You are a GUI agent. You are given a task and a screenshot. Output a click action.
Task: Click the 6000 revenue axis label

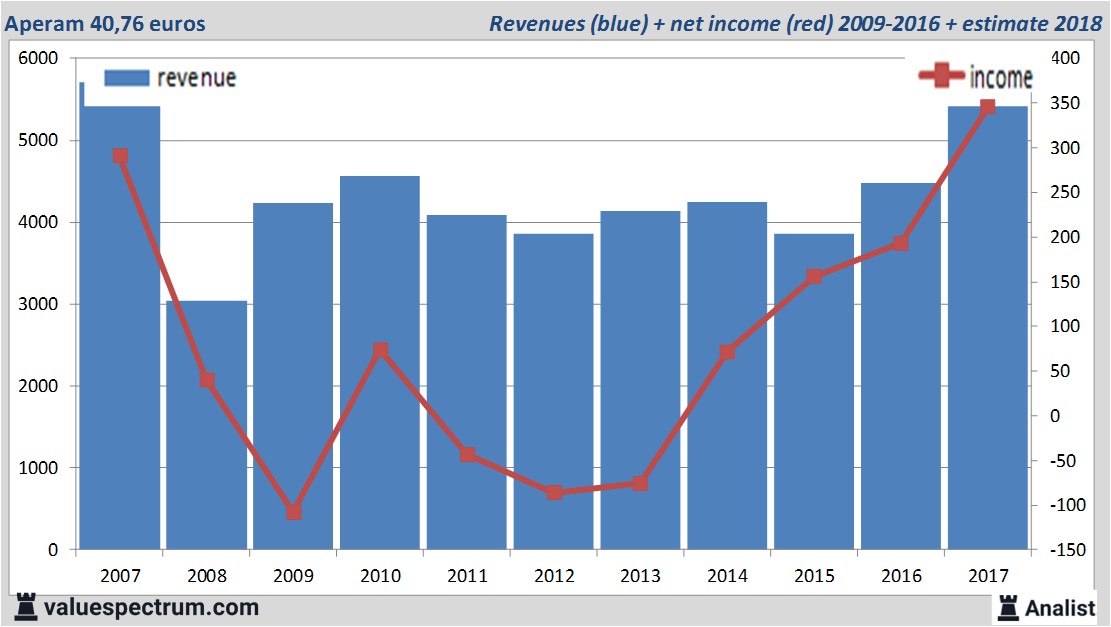click(38, 58)
